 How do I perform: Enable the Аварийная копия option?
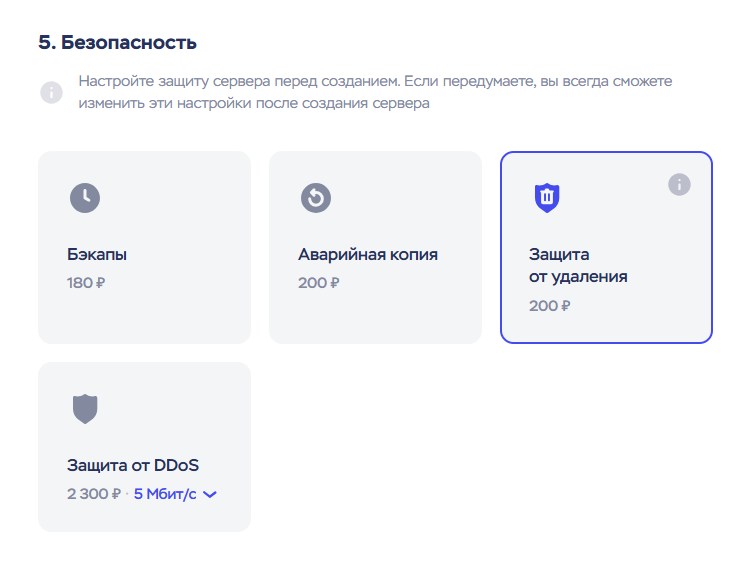click(x=375, y=247)
